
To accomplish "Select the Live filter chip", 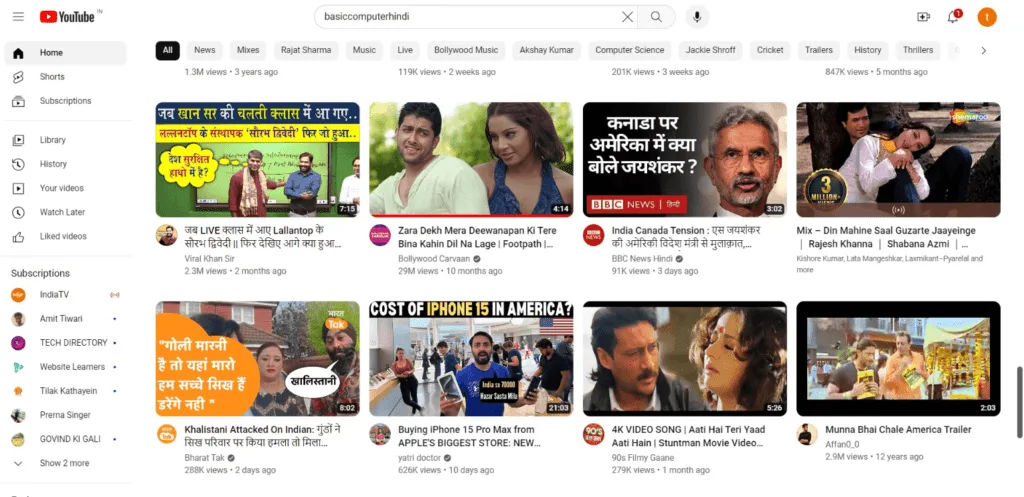I will click(405, 50).
